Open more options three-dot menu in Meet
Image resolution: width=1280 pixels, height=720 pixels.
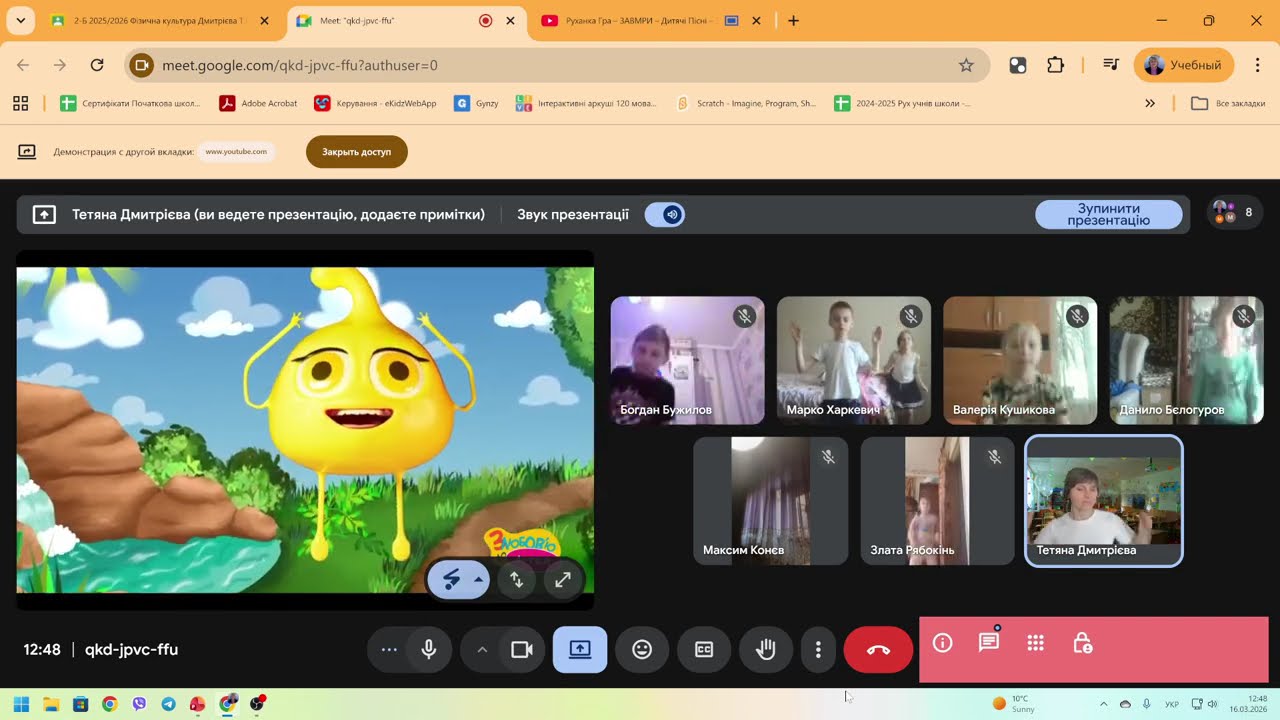(818, 650)
